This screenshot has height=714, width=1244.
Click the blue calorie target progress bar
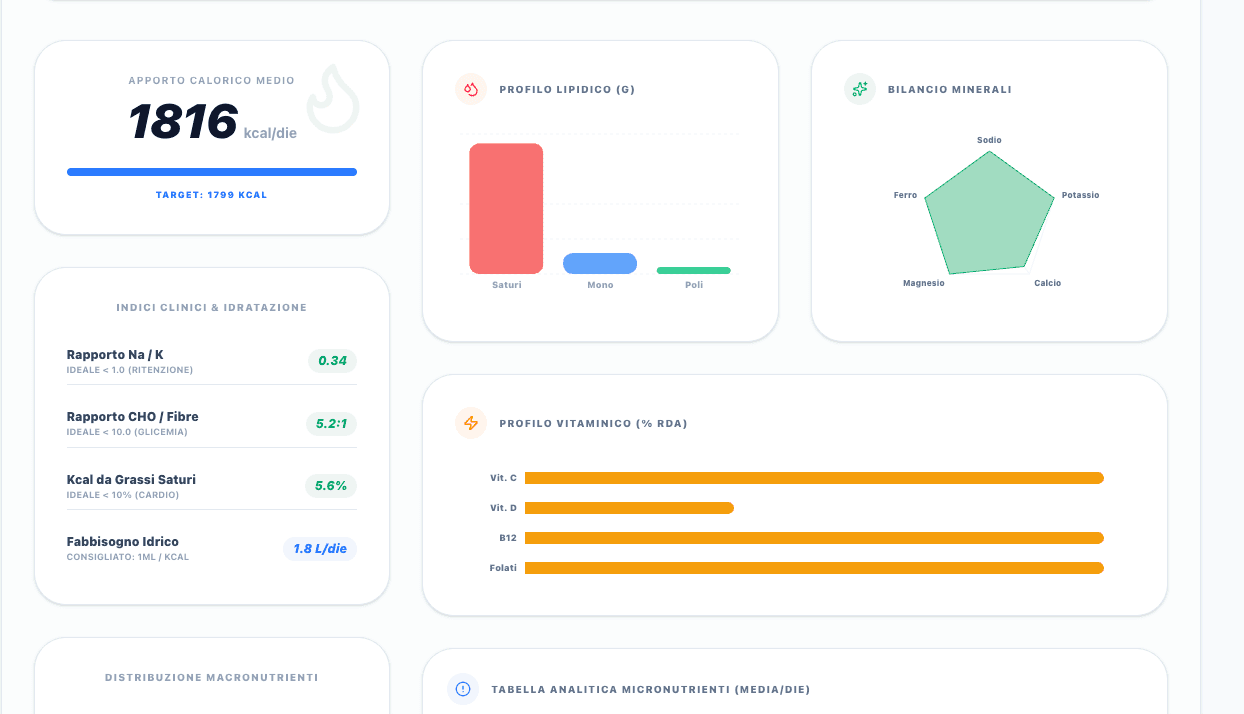(212, 172)
